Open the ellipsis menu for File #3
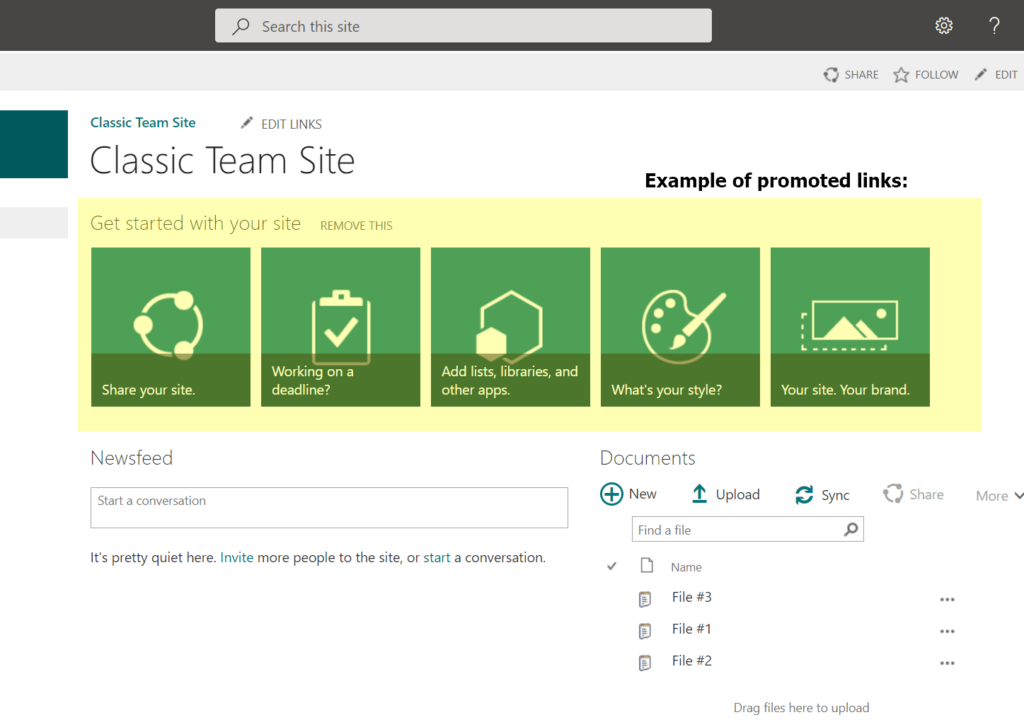 947,599
